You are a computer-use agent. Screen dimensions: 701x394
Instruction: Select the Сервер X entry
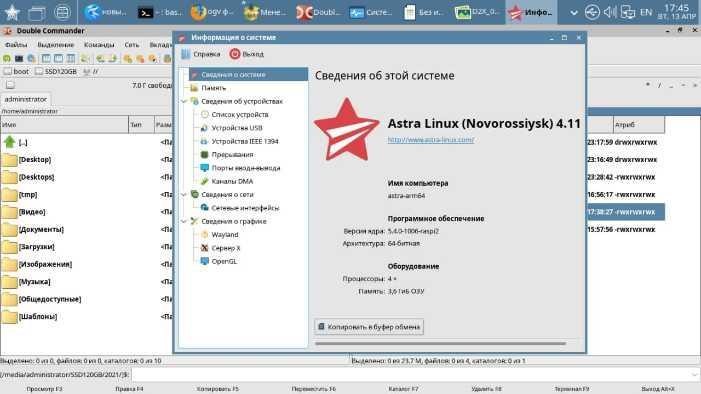226,248
